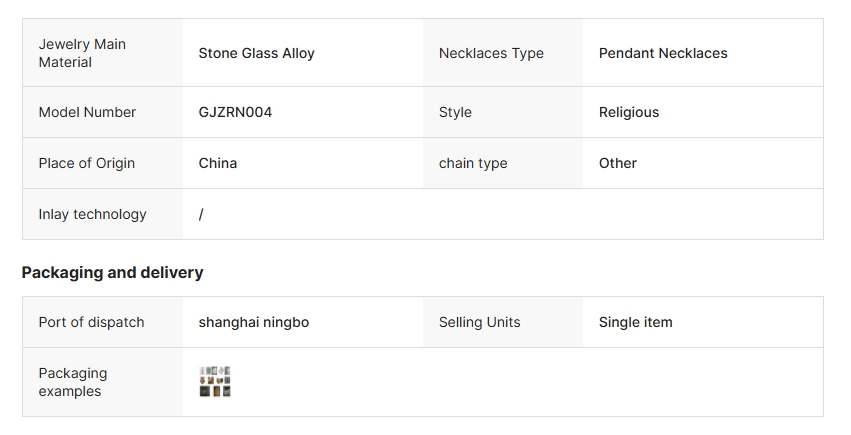Screen dimensions: 851x435
Task: Click the 'Jewelry Main Material' label
Action: (x=82, y=53)
